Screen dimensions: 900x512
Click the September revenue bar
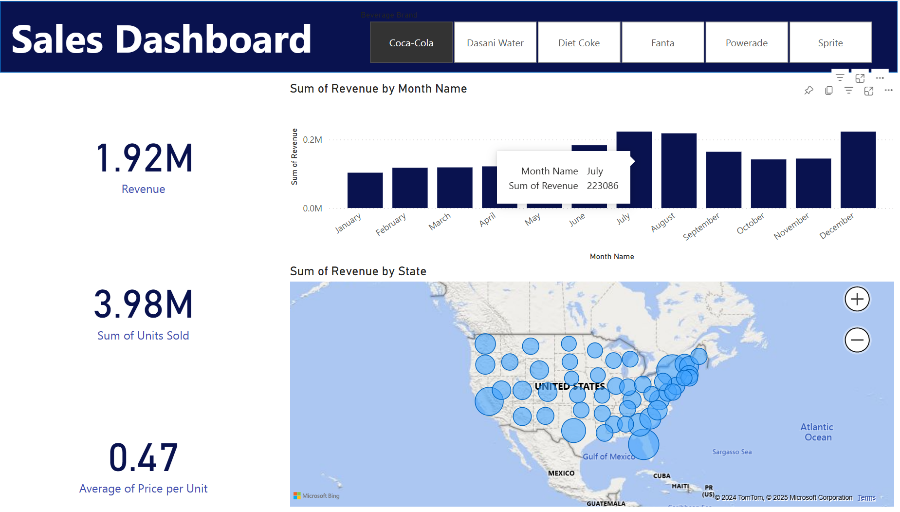click(x=724, y=180)
